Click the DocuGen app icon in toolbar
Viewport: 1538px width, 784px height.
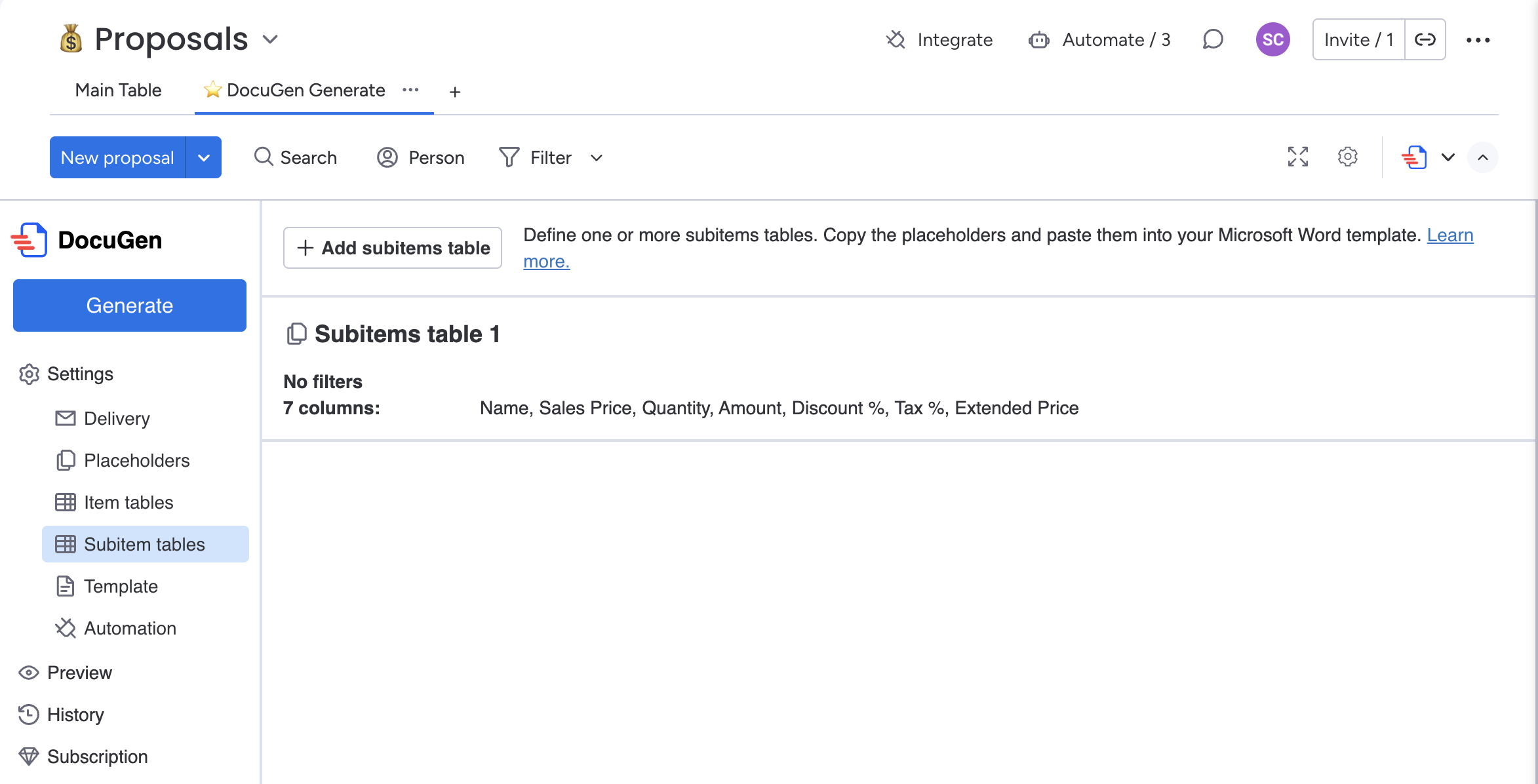pyautogui.click(x=1414, y=157)
